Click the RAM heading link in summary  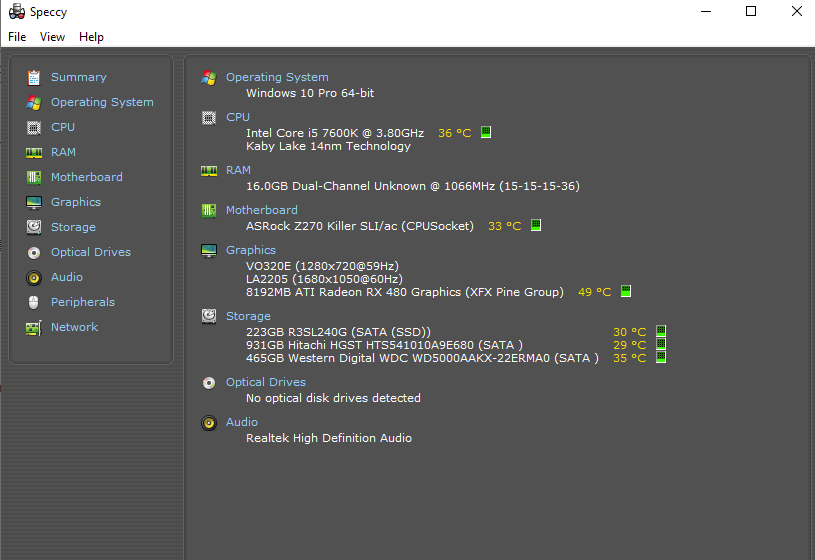coord(238,170)
